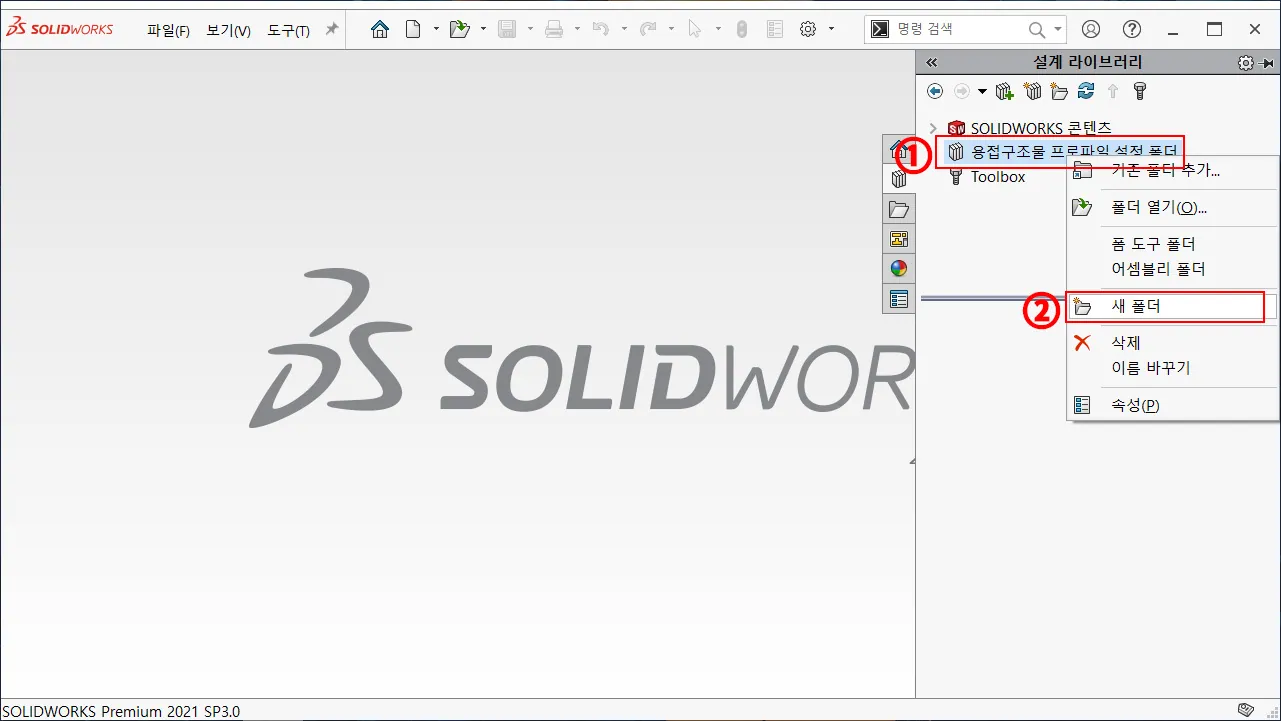Viewport: 1281px width, 721px height.
Task: Open the dropdown arrow beside Undo icon
Action: 624,30
